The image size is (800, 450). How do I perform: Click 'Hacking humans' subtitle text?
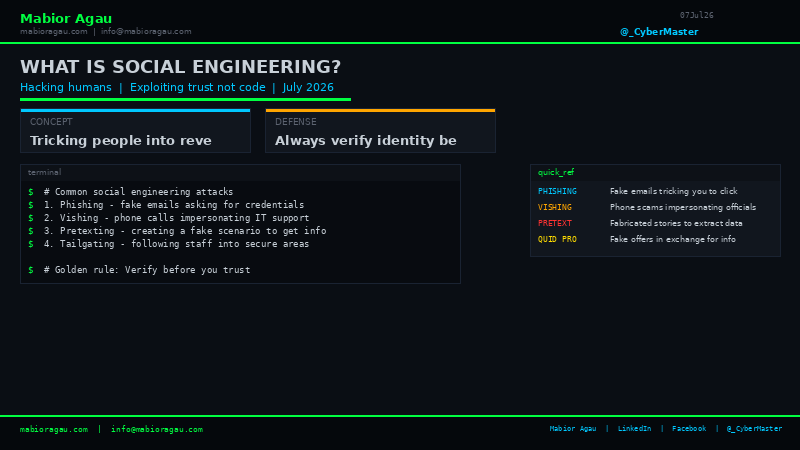point(66,87)
